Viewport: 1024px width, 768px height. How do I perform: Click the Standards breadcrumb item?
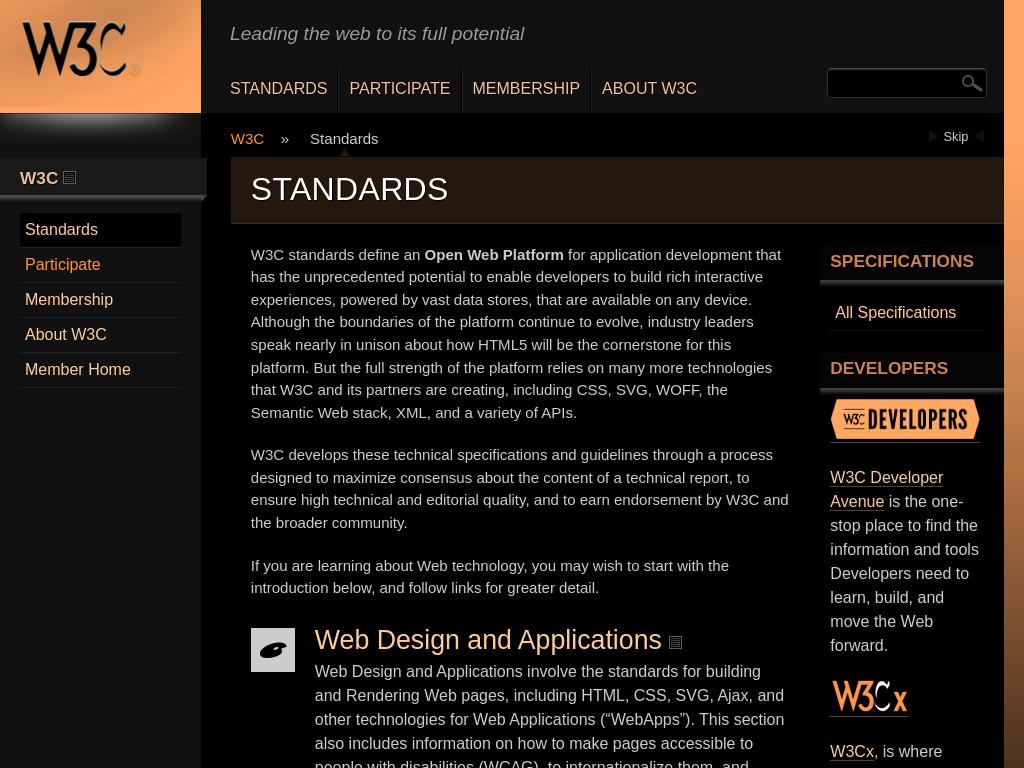[x=344, y=139]
